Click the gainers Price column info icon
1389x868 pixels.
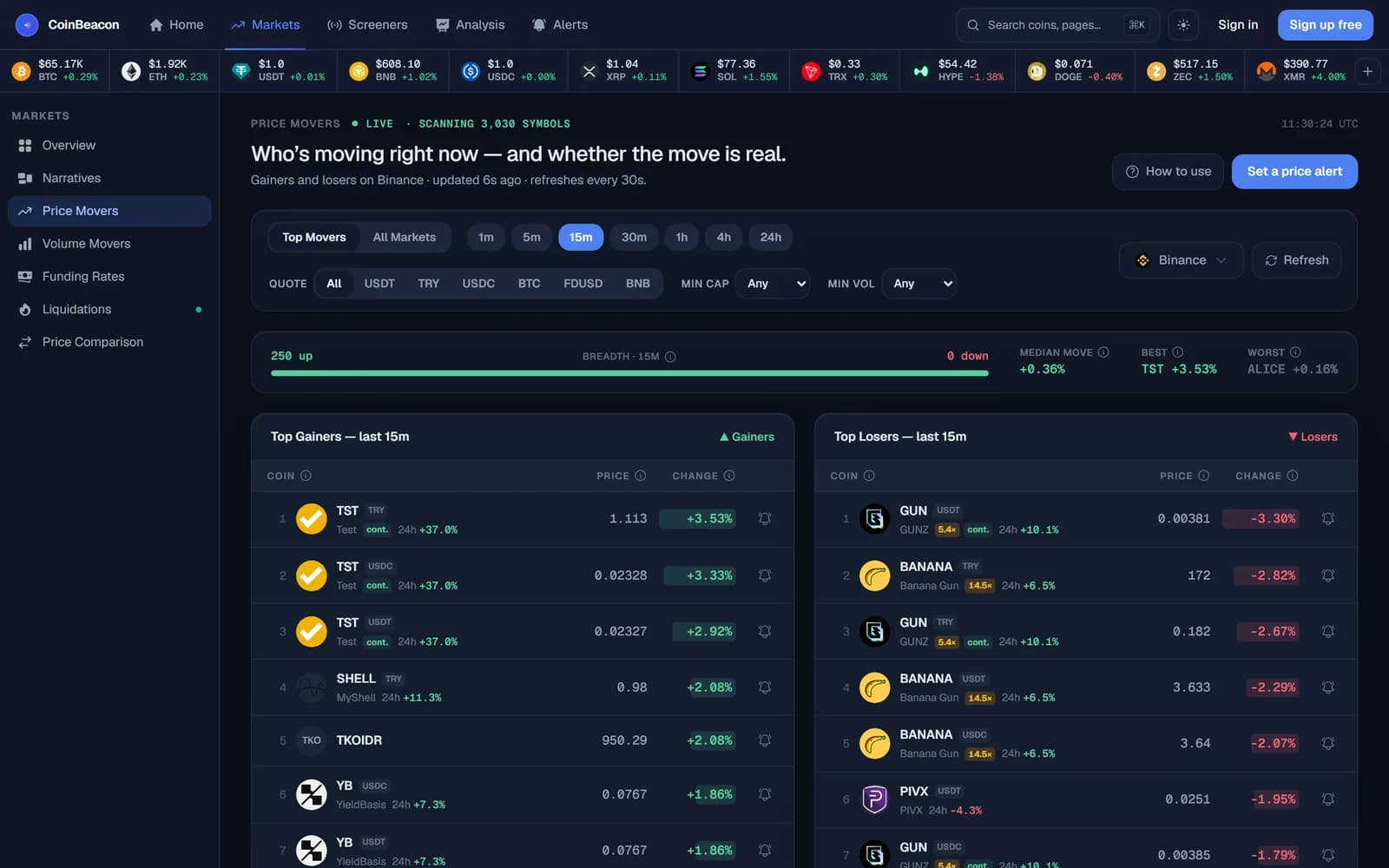point(641,476)
